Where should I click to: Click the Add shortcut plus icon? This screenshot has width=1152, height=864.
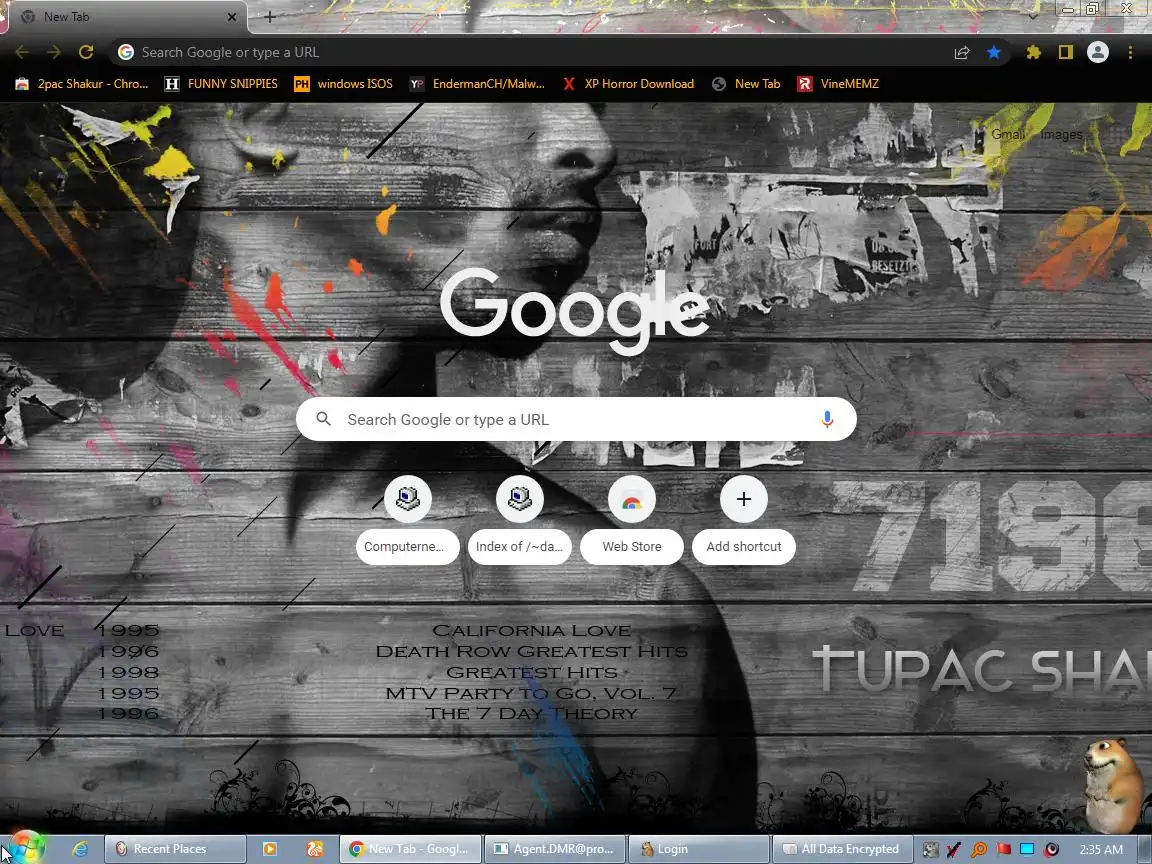point(744,500)
